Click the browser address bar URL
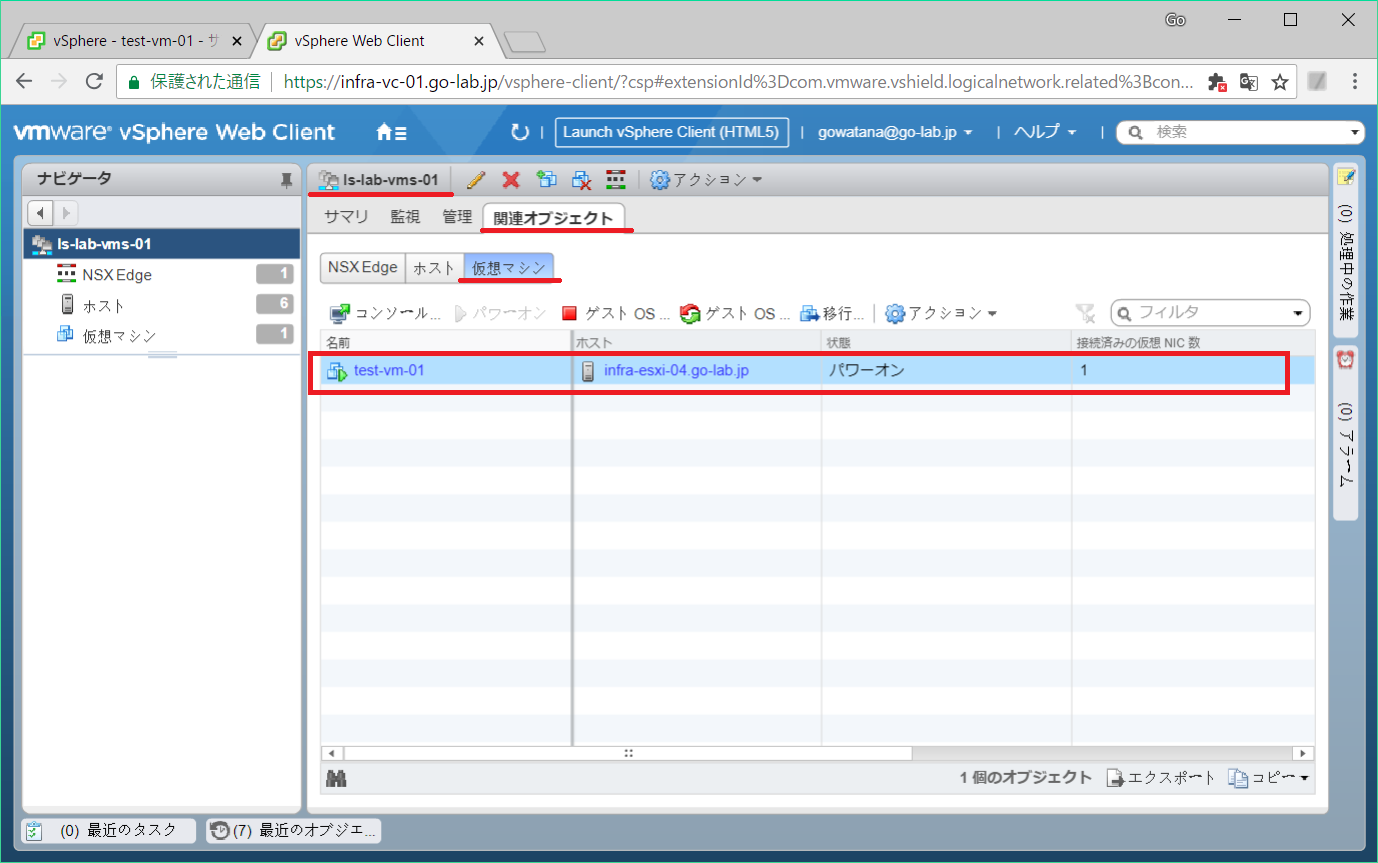Screen dimensions: 1378x863 (x=738, y=82)
